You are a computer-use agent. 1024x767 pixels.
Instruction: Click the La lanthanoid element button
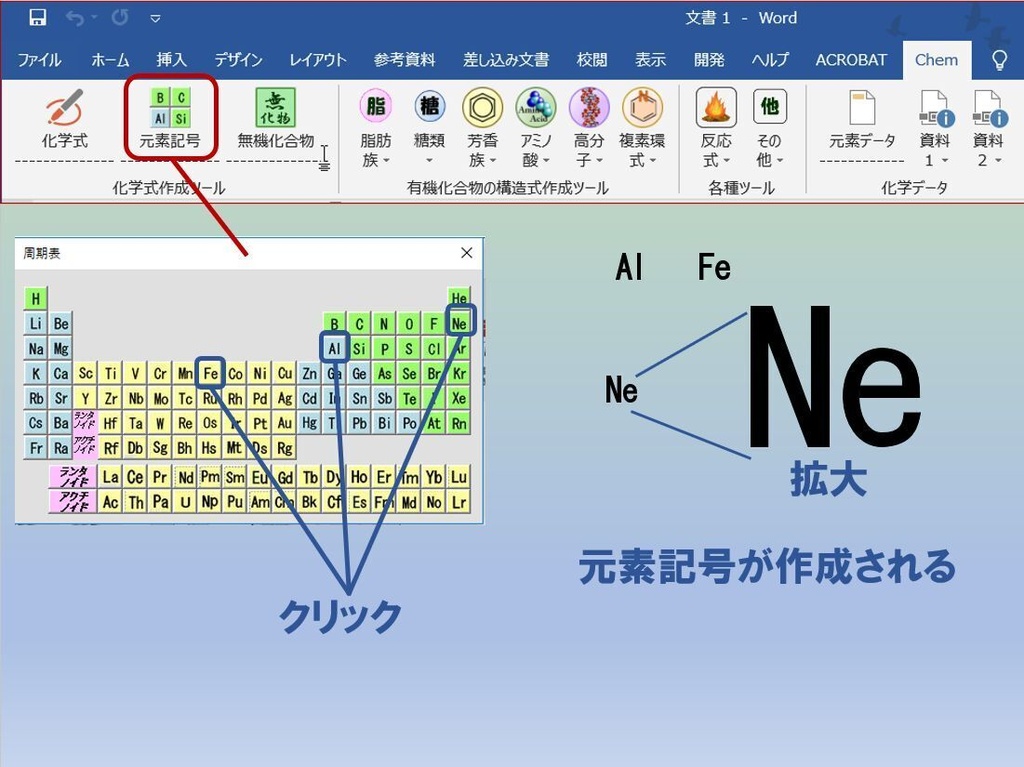[110, 476]
